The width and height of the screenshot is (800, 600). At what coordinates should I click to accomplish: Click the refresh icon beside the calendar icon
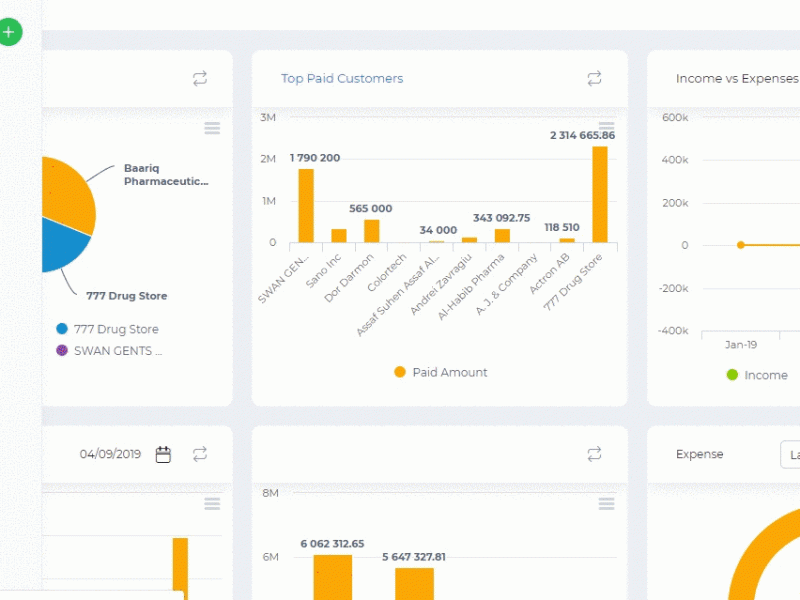click(200, 454)
